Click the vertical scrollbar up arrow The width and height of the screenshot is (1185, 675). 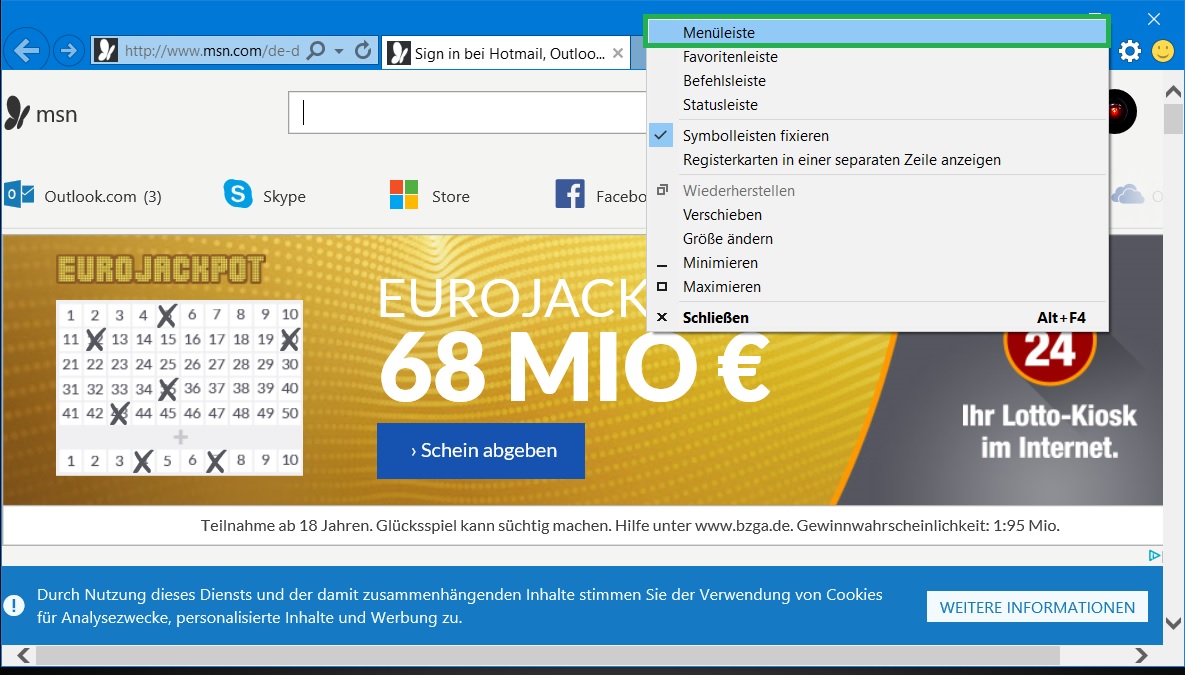(1173, 91)
